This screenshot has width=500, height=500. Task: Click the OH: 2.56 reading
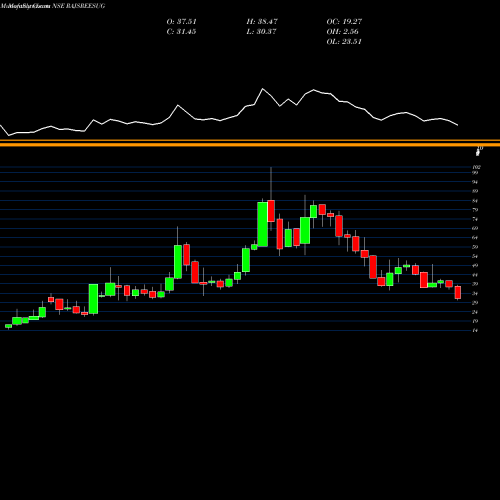342,32
